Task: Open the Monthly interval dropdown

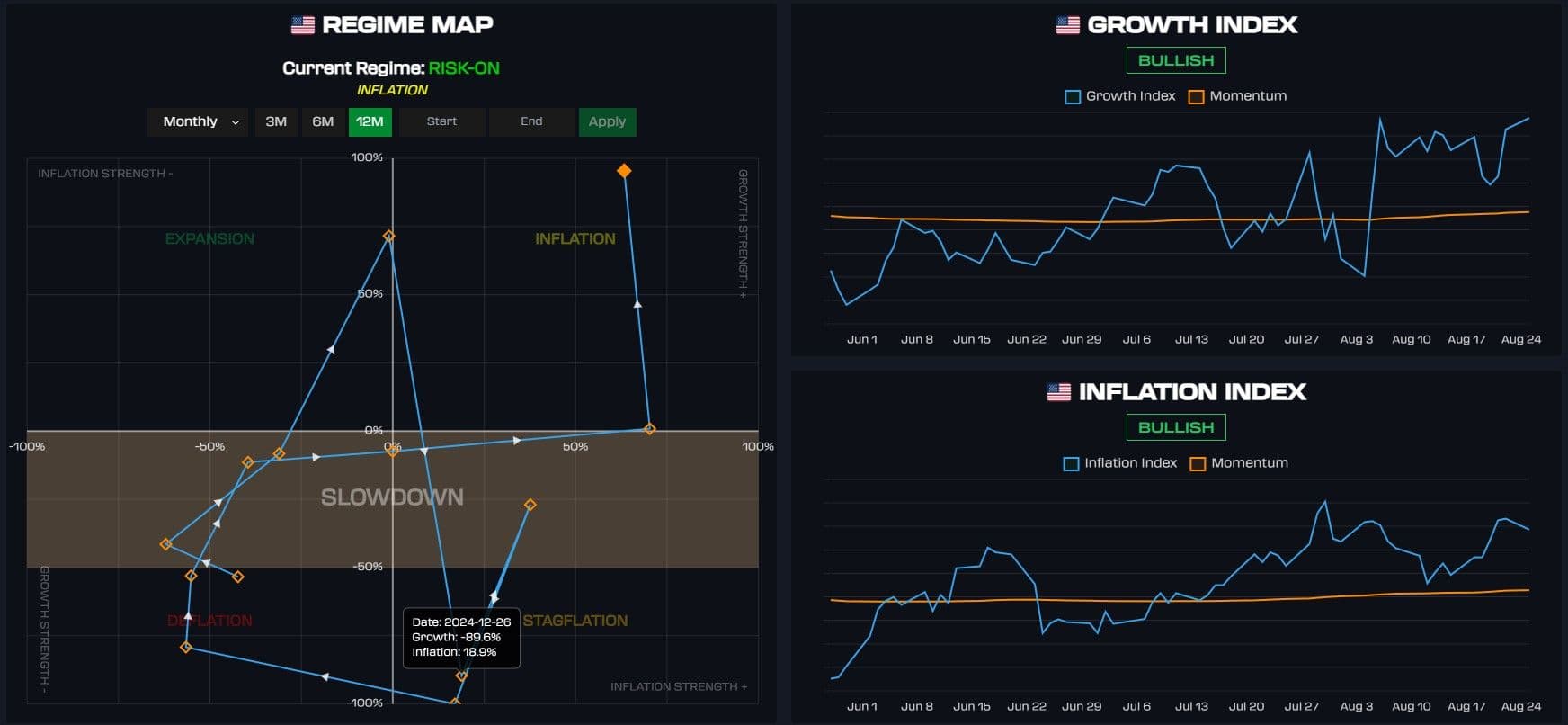Action: point(200,121)
